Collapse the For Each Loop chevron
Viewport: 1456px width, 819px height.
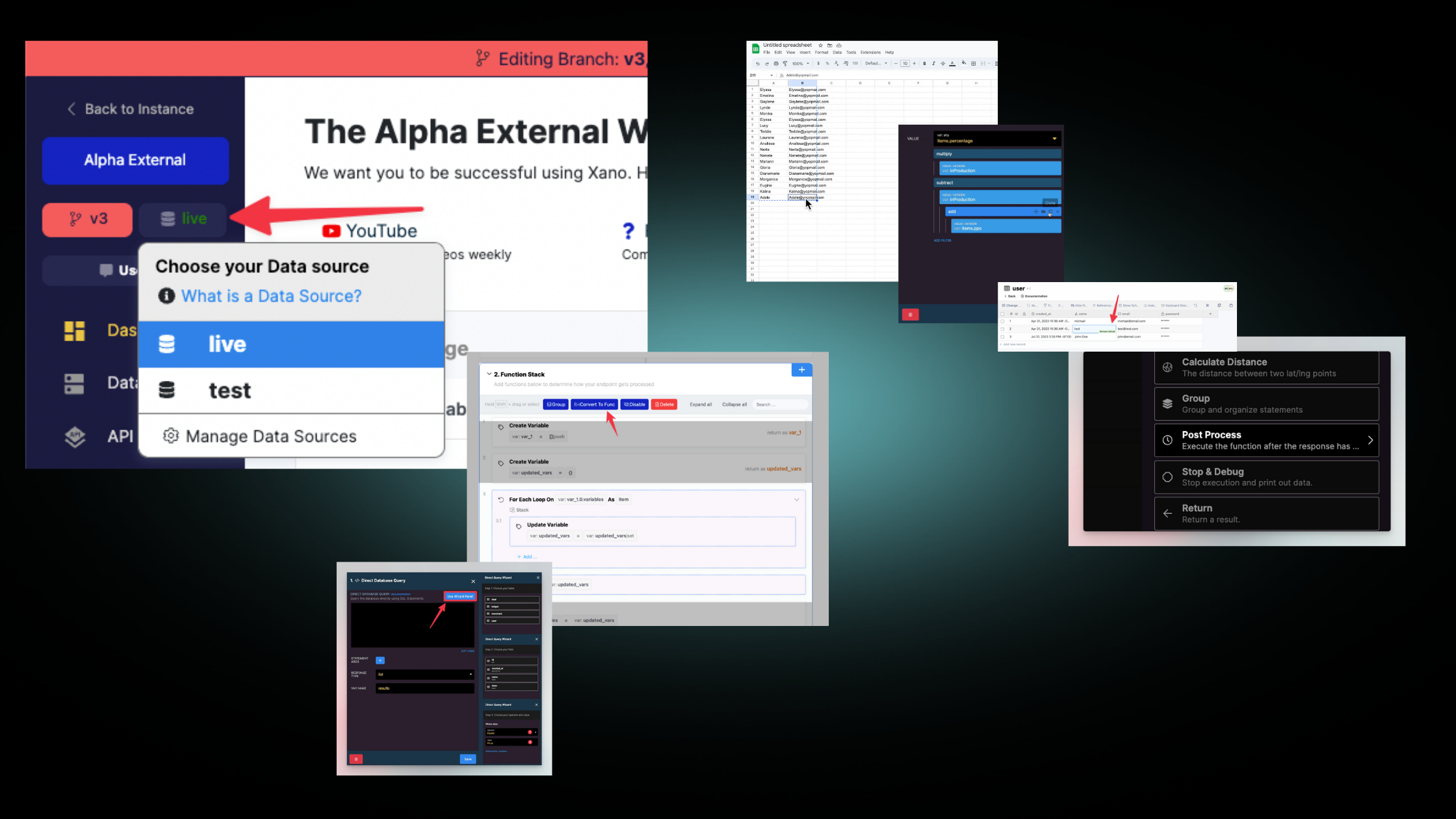point(796,500)
